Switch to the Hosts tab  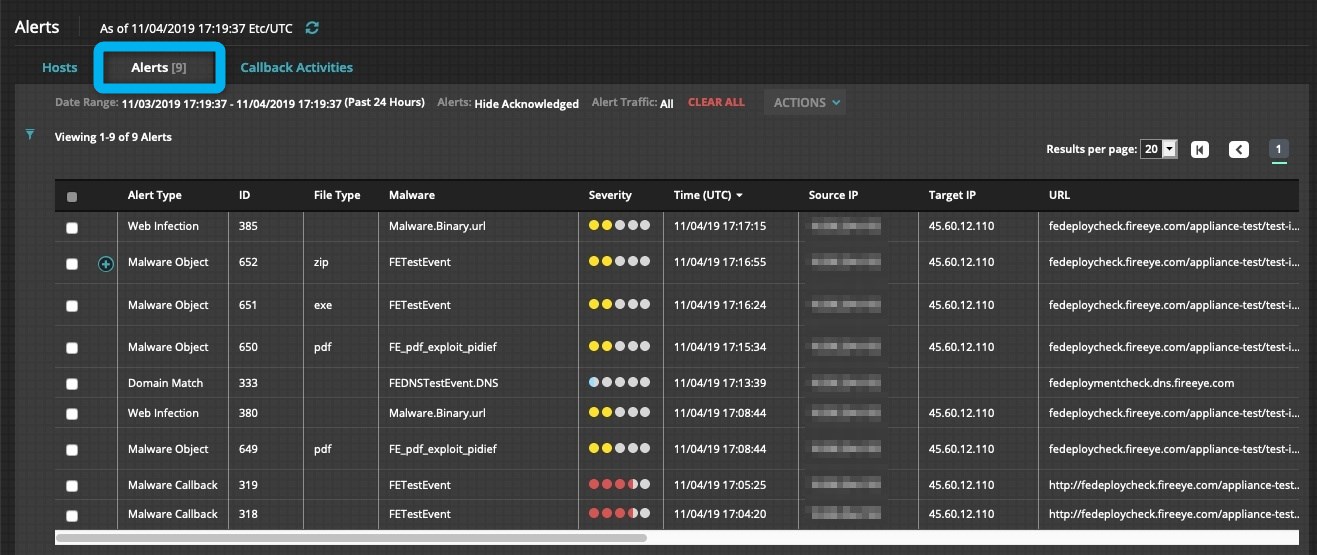[x=59, y=67]
